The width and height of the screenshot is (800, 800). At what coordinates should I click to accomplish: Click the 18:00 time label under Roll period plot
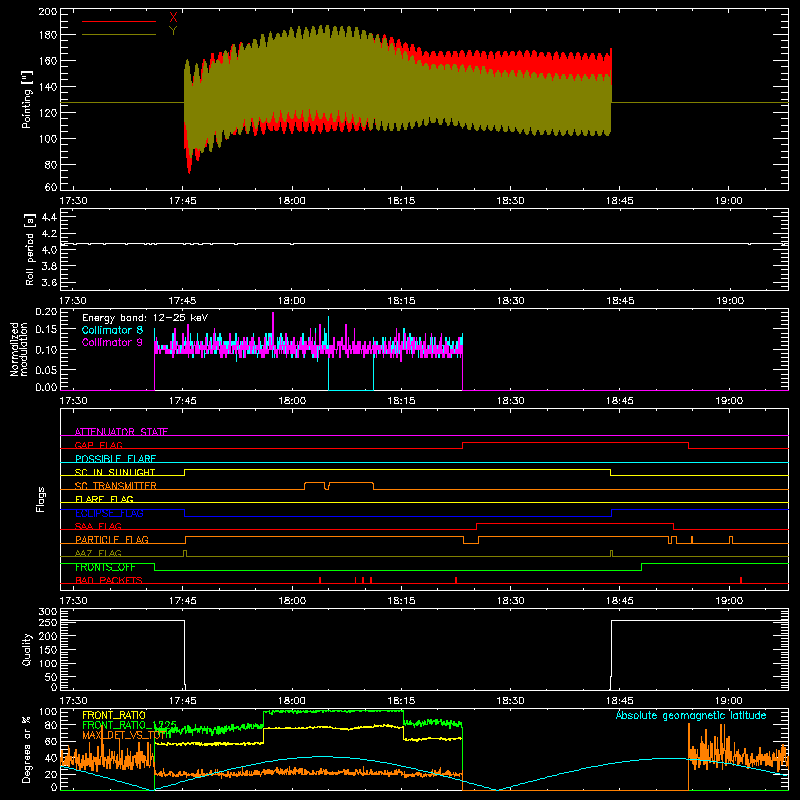tap(292, 301)
